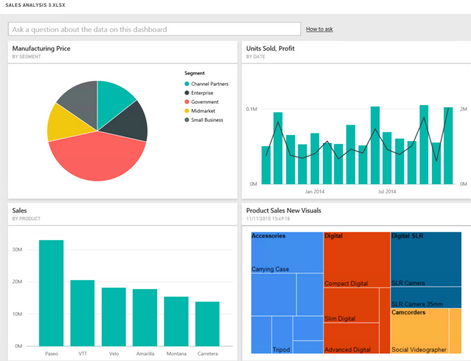Select the Compact Digital treemap block
The image size is (471, 361).
[357, 260]
